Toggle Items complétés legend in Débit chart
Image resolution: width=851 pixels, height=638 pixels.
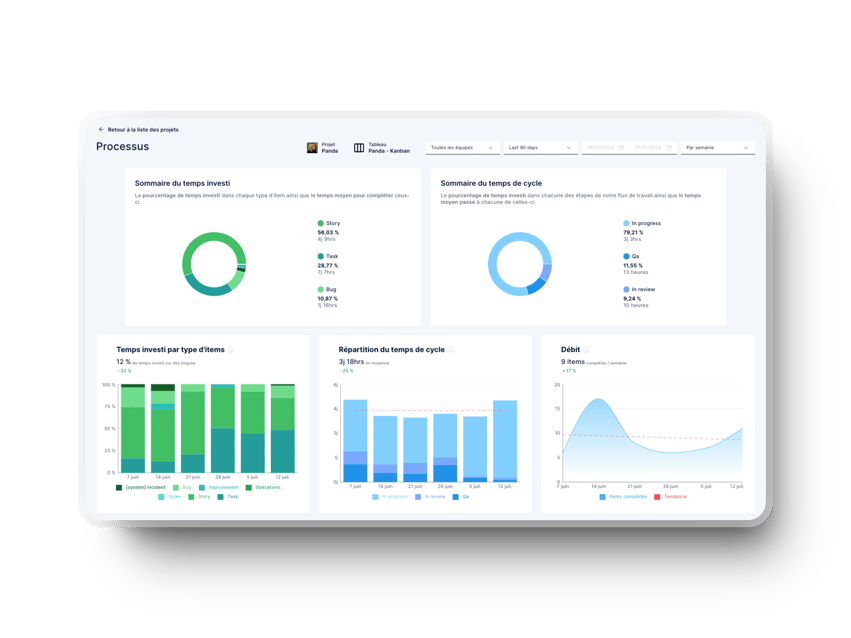tap(623, 496)
